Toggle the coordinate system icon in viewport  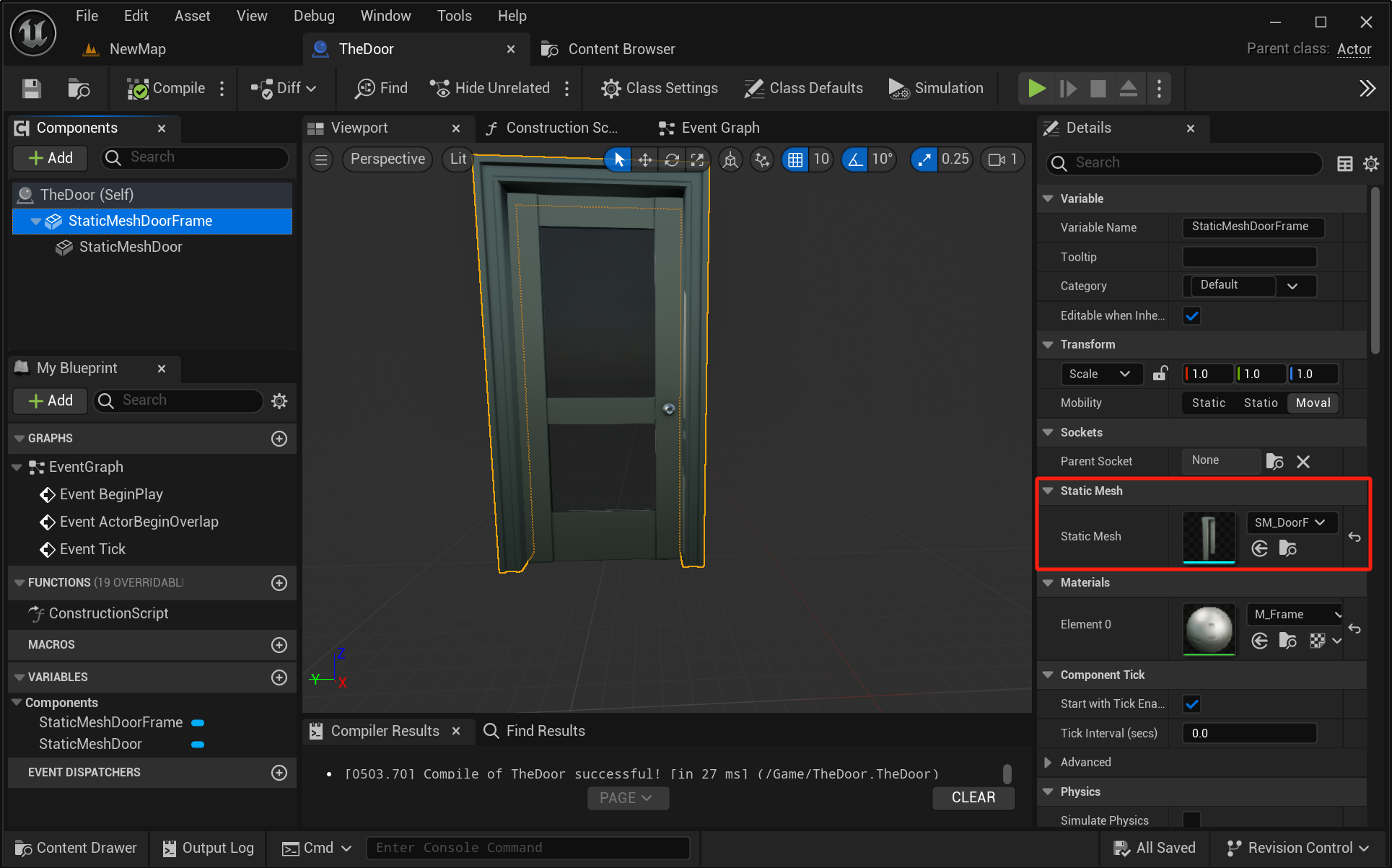[x=730, y=159]
